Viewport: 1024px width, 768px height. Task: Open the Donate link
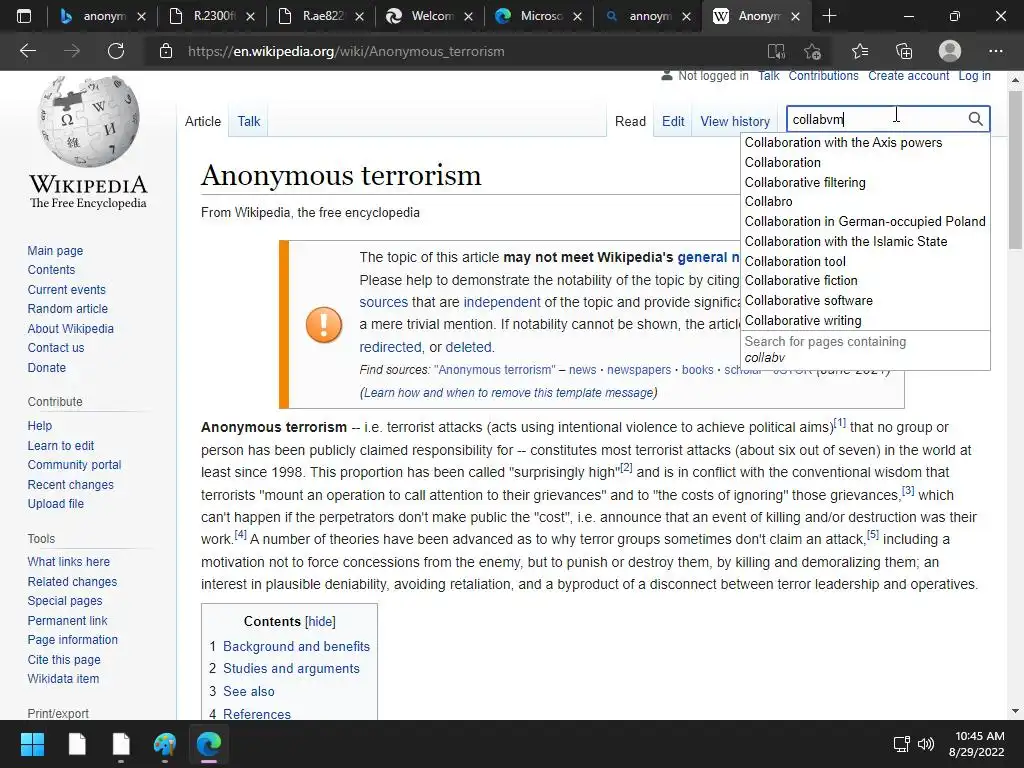click(46, 368)
